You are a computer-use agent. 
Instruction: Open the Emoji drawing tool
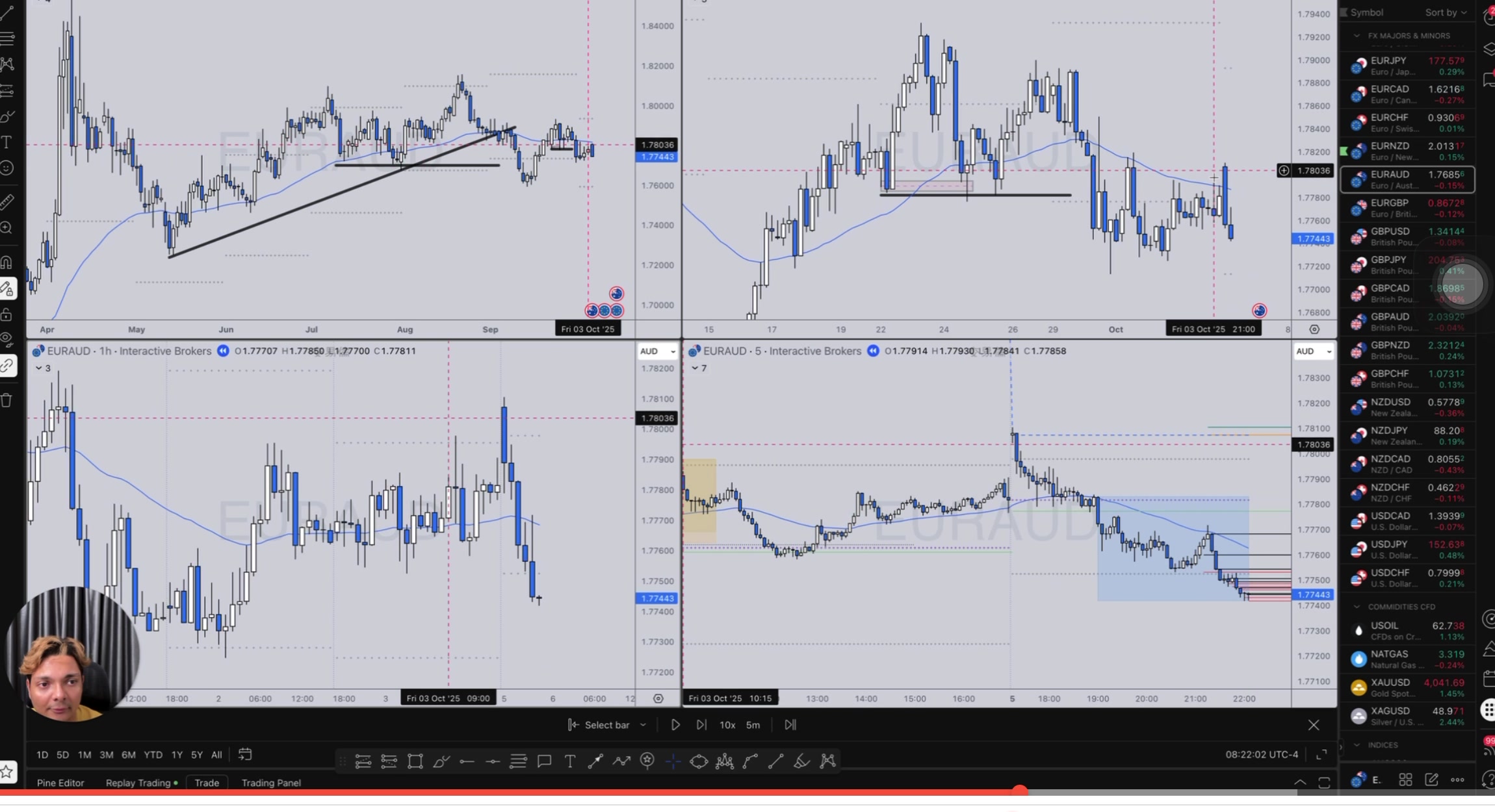pos(8,168)
